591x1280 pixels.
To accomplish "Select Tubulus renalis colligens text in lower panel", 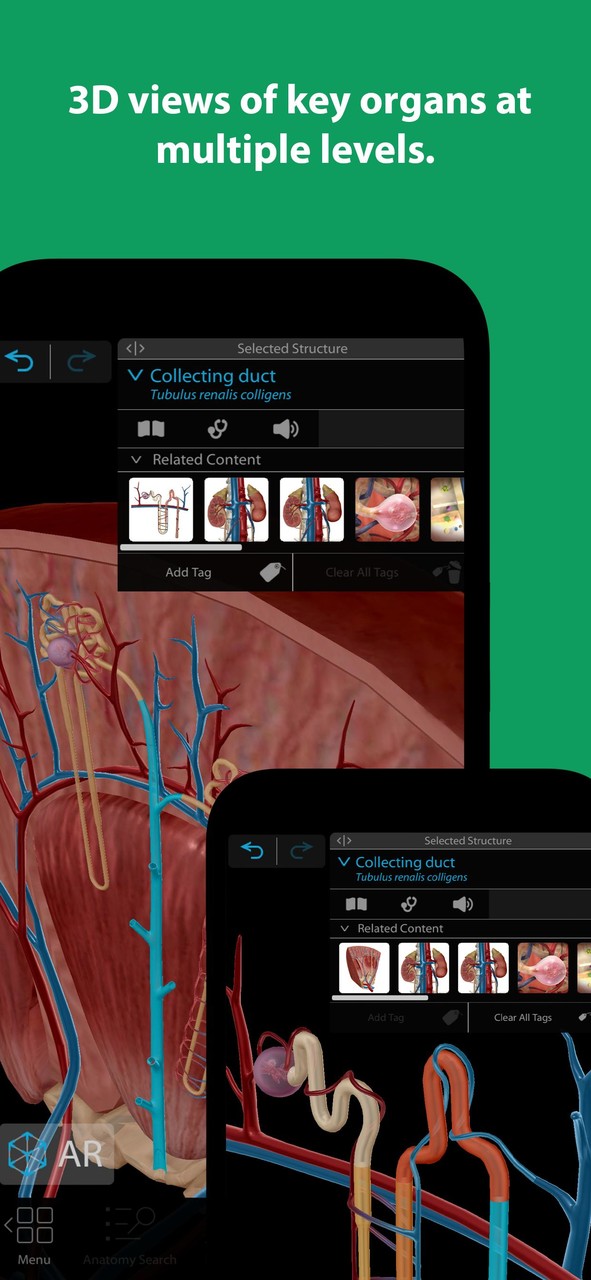I will [411, 877].
